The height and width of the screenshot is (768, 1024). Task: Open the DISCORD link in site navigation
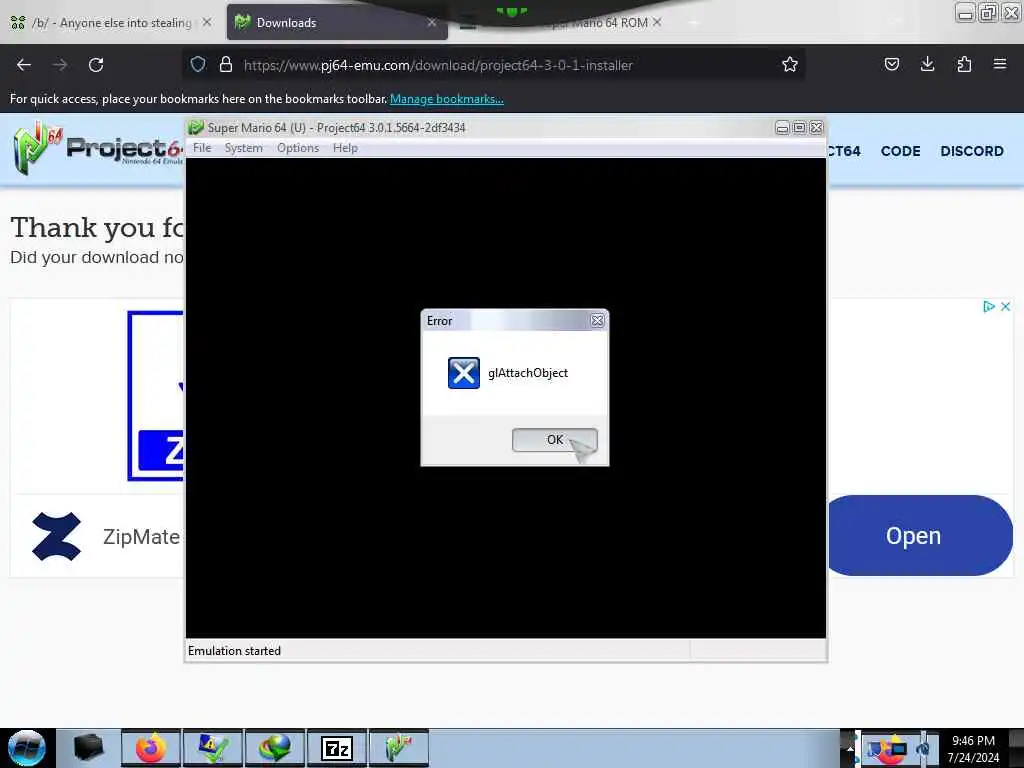(x=972, y=151)
